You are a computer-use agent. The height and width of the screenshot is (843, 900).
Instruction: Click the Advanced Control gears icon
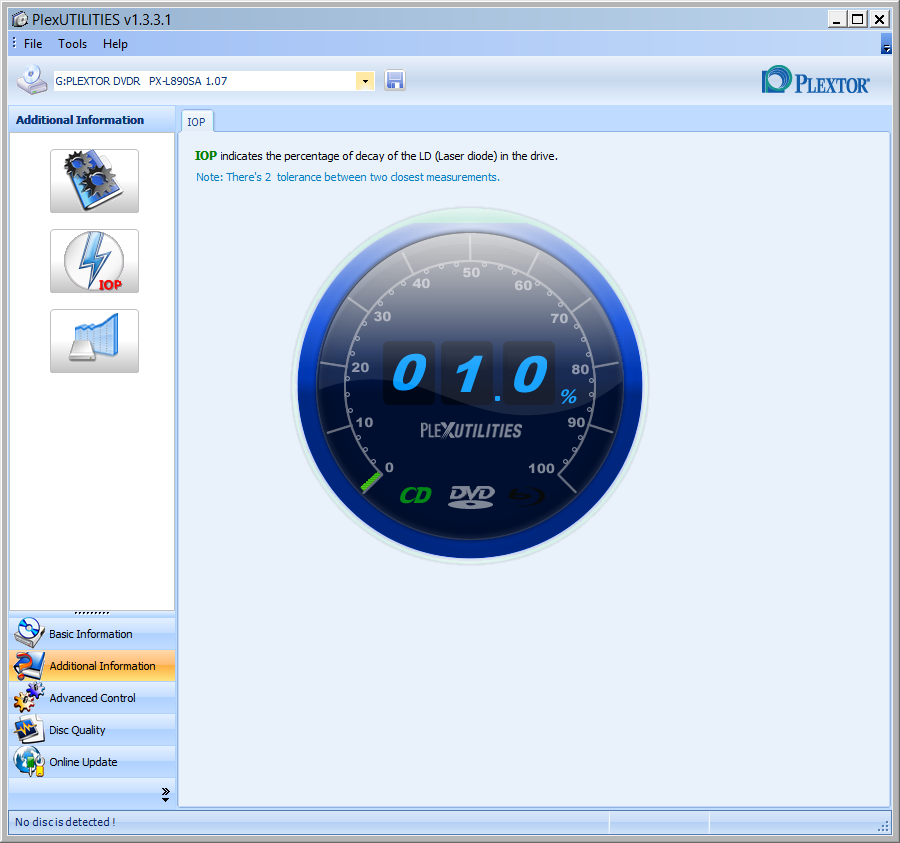(x=29, y=697)
